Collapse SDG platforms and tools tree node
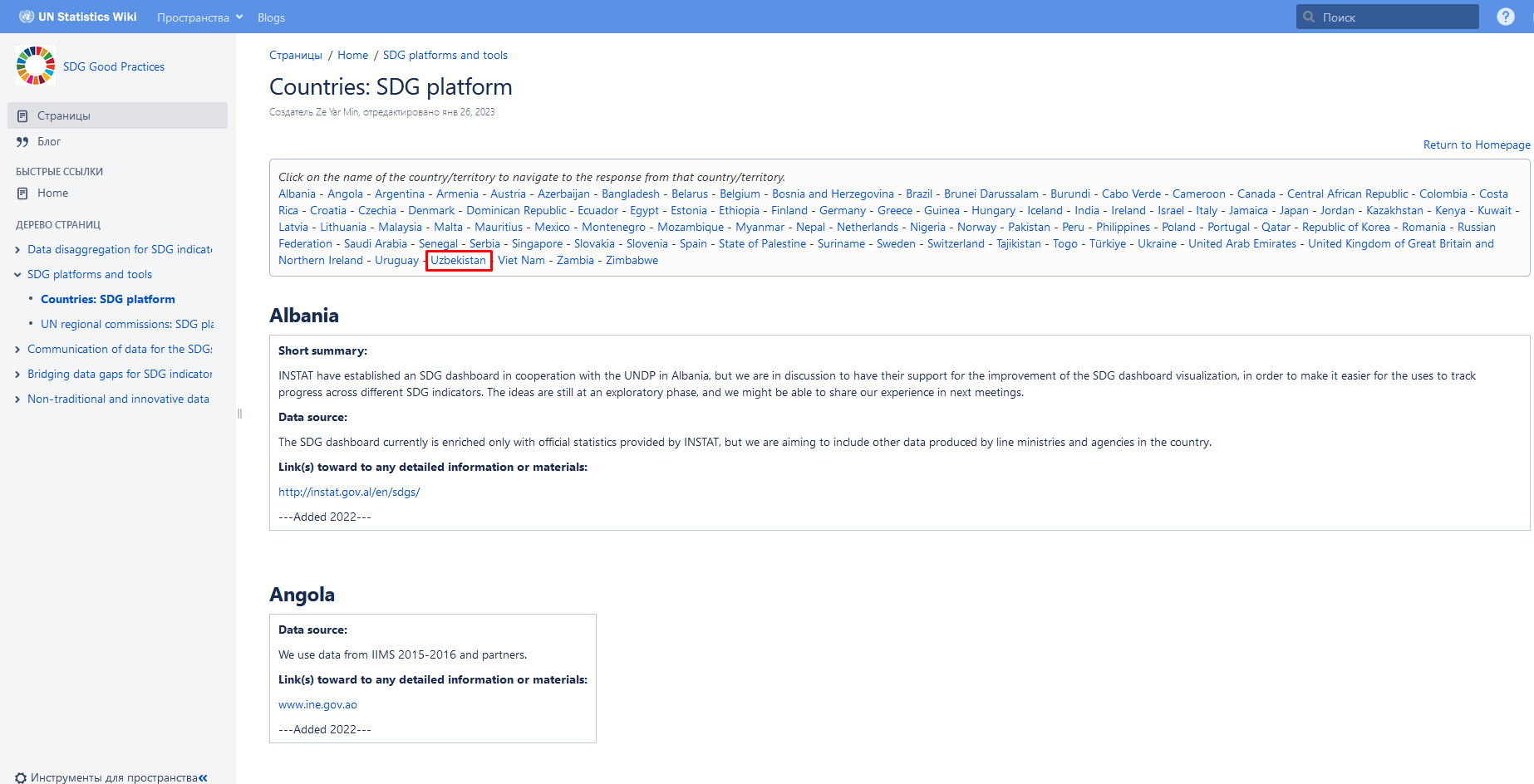Screen dimensions: 1534x784 17,275
